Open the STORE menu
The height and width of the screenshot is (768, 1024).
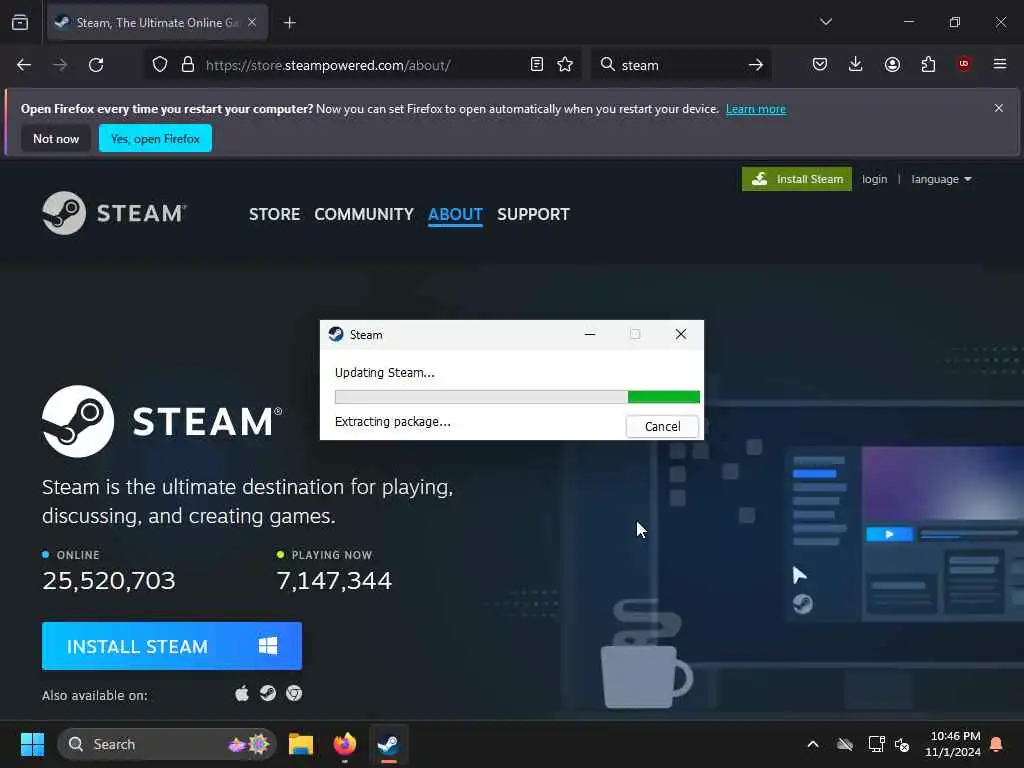click(x=274, y=214)
